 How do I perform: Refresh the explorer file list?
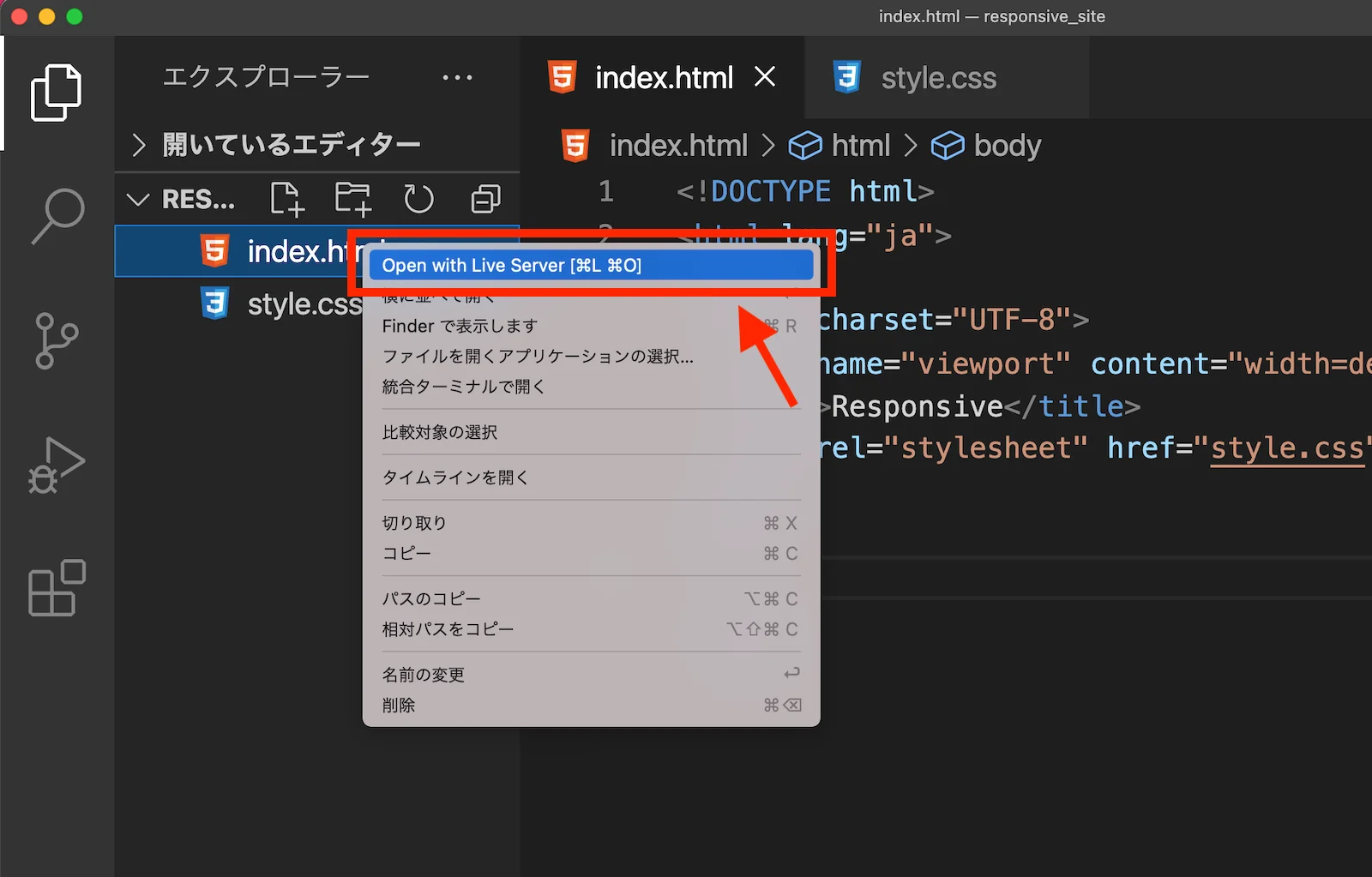coord(418,199)
